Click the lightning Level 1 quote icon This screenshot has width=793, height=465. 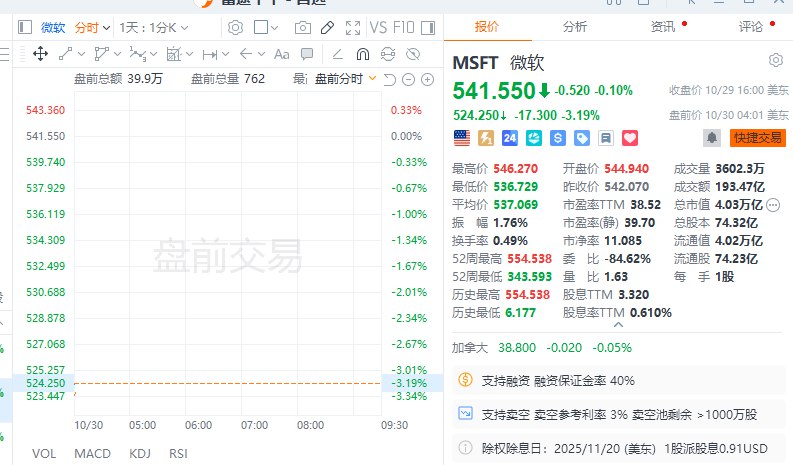(x=486, y=138)
